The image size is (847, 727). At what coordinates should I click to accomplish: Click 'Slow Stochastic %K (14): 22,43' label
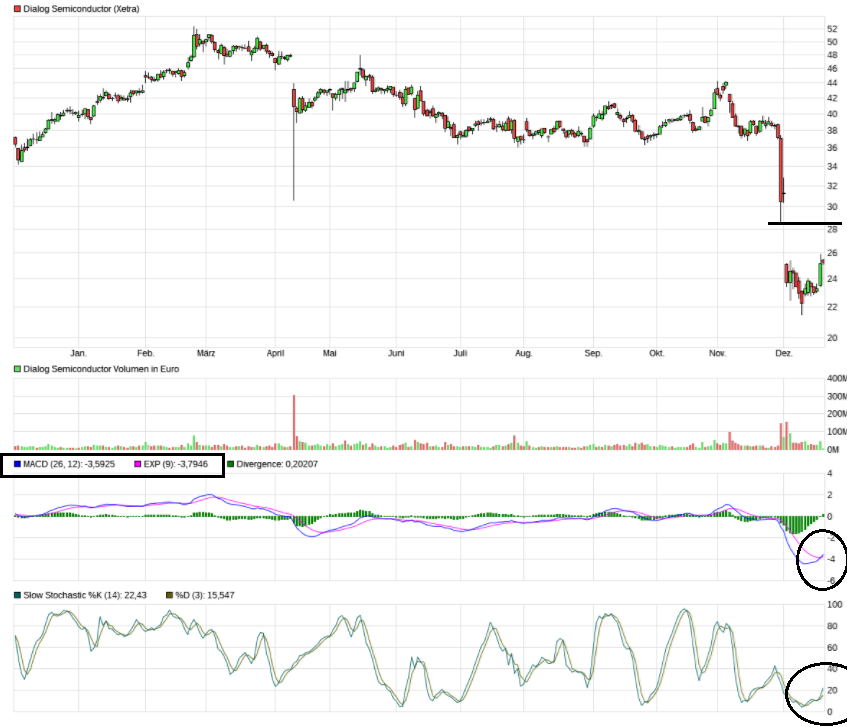(x=85, y=595)
